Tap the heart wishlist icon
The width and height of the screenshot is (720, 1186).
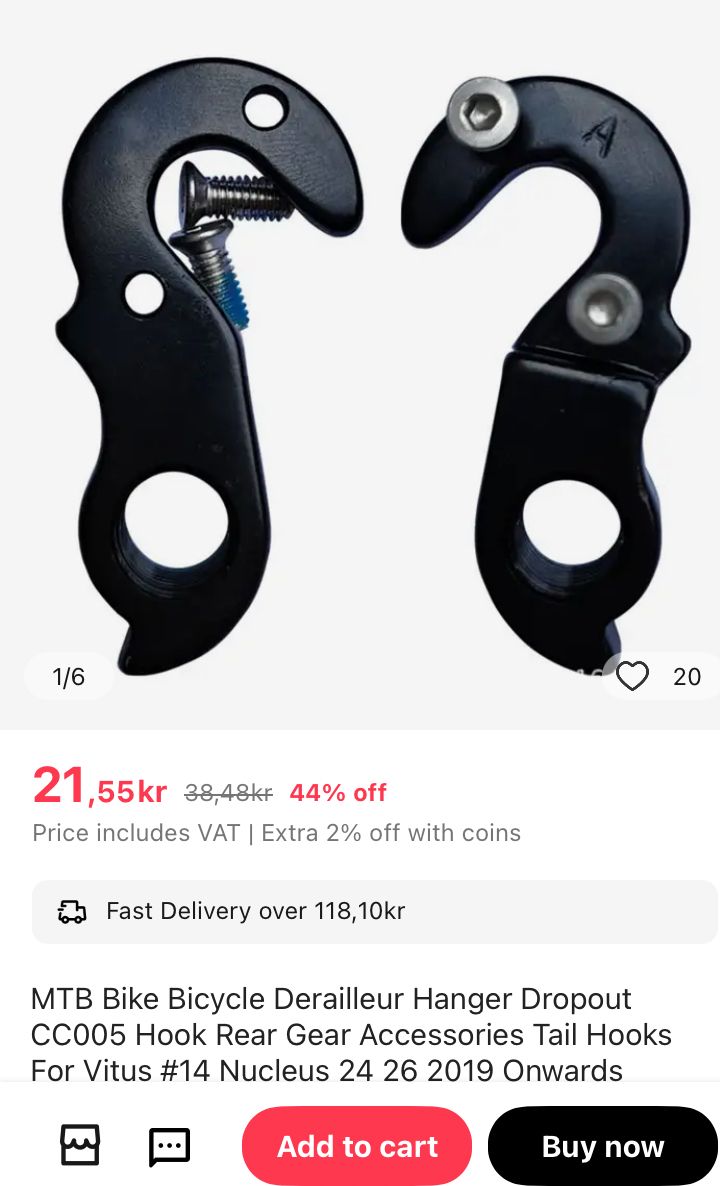(632, 676)
